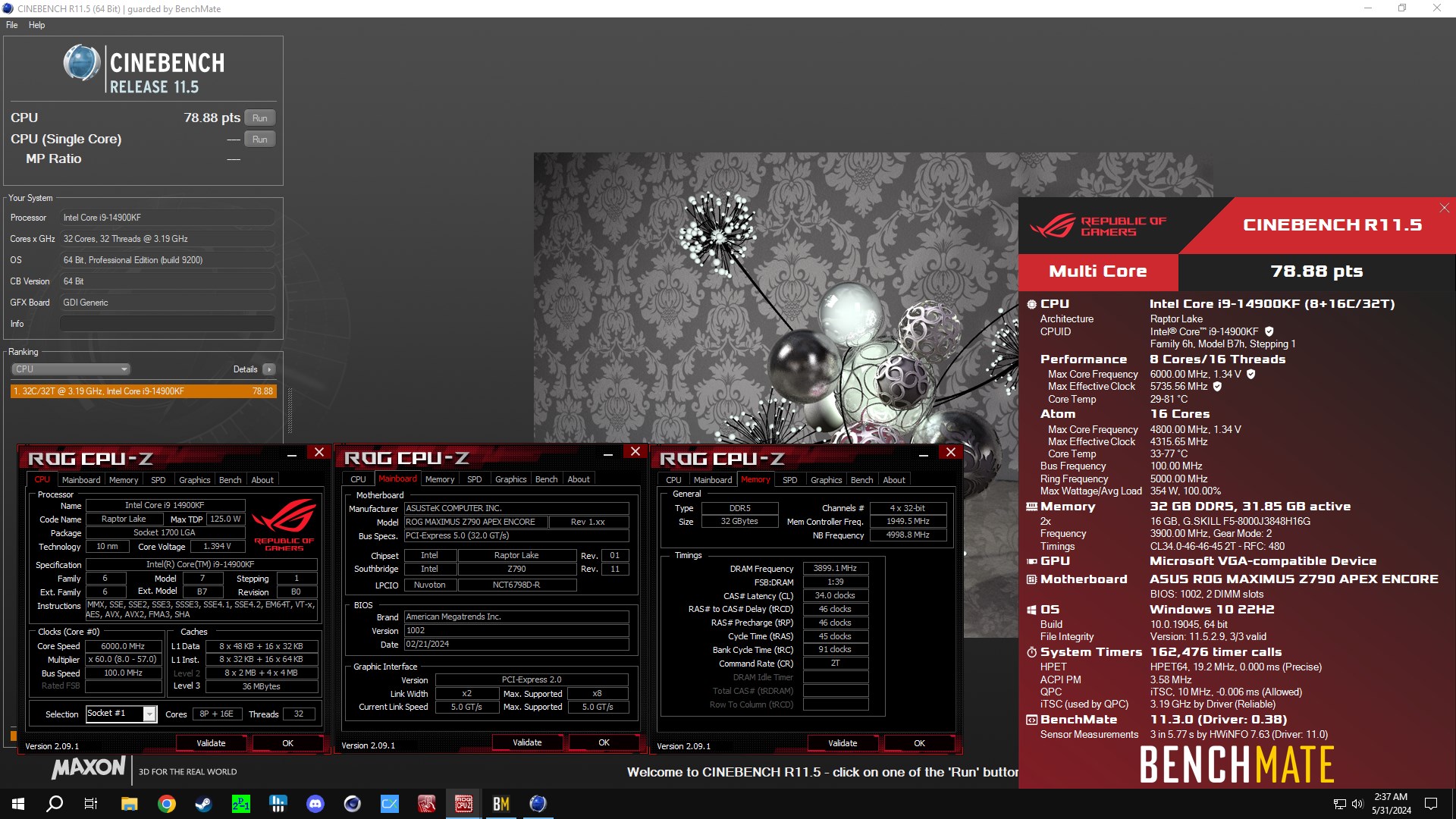Run the CPU multi-core benchmark
1456x819 pixels.
260,118
